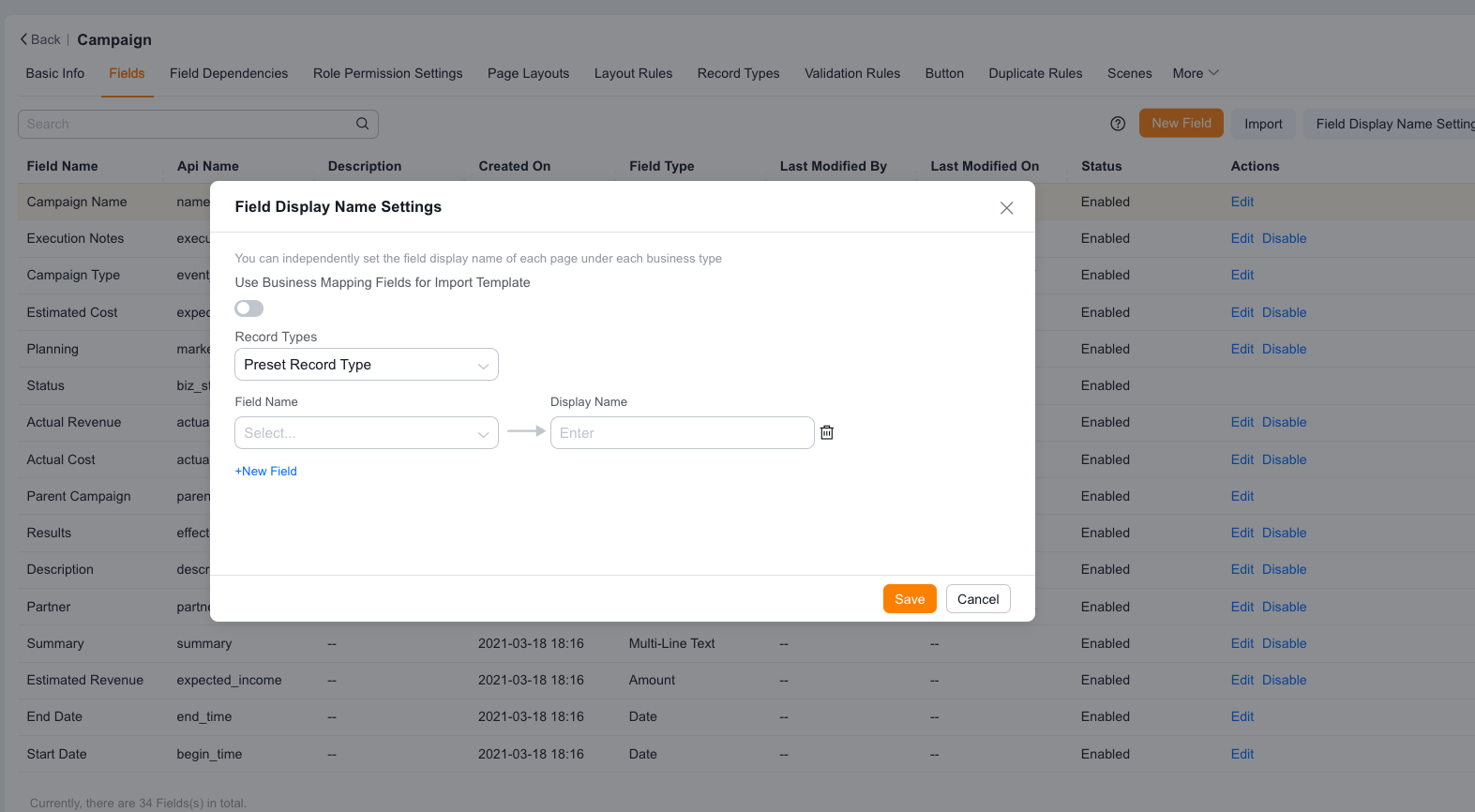Open the Duplicate Rules tab
The height and width of the screenshot is (812, 1475).
1035,73
